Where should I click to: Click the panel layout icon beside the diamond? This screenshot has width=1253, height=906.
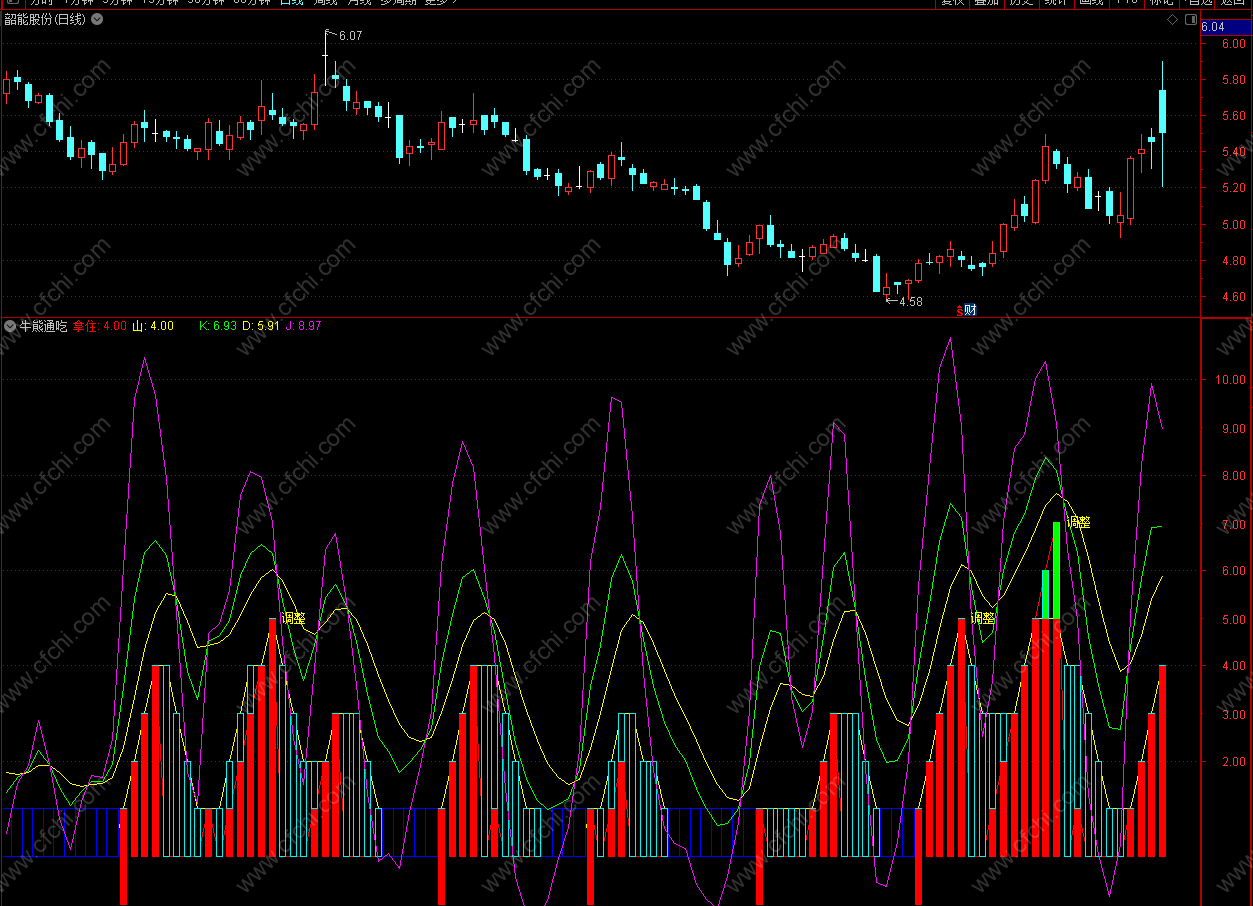[x=1190, y=20]
